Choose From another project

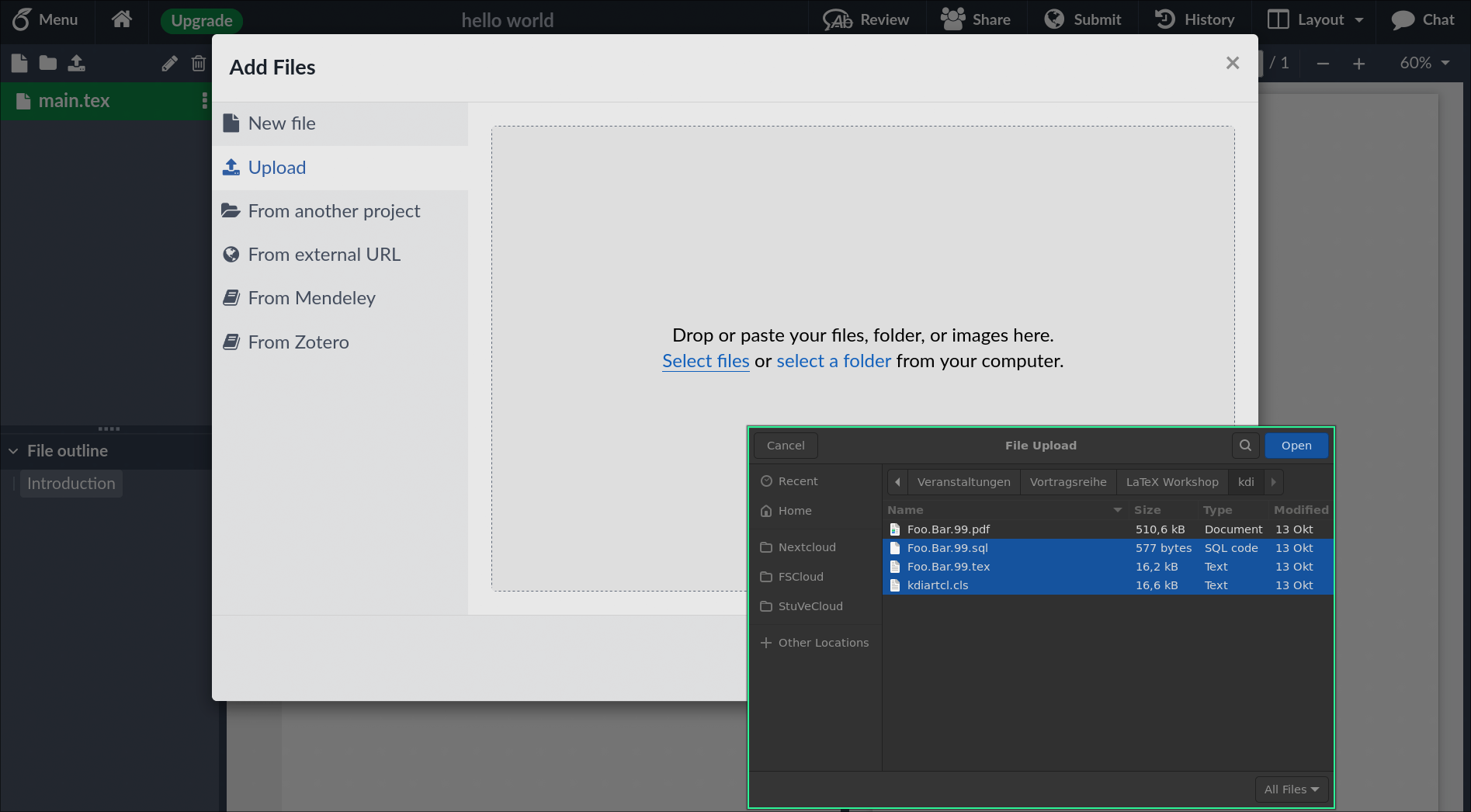tap(340, 211)
